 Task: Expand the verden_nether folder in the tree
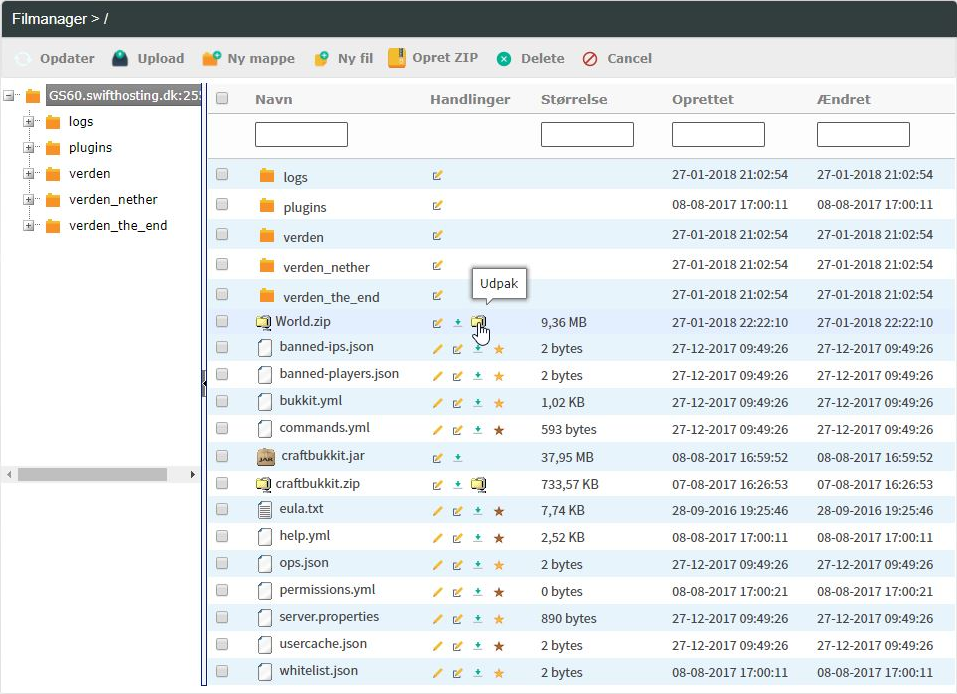click(x=28, y=200)
